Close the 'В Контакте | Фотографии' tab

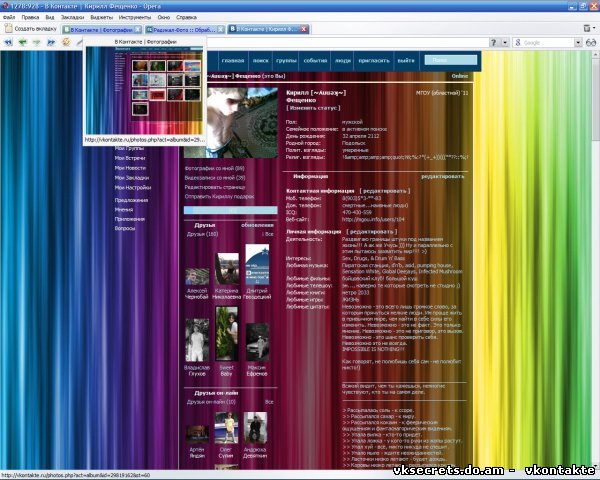(137, 29)
